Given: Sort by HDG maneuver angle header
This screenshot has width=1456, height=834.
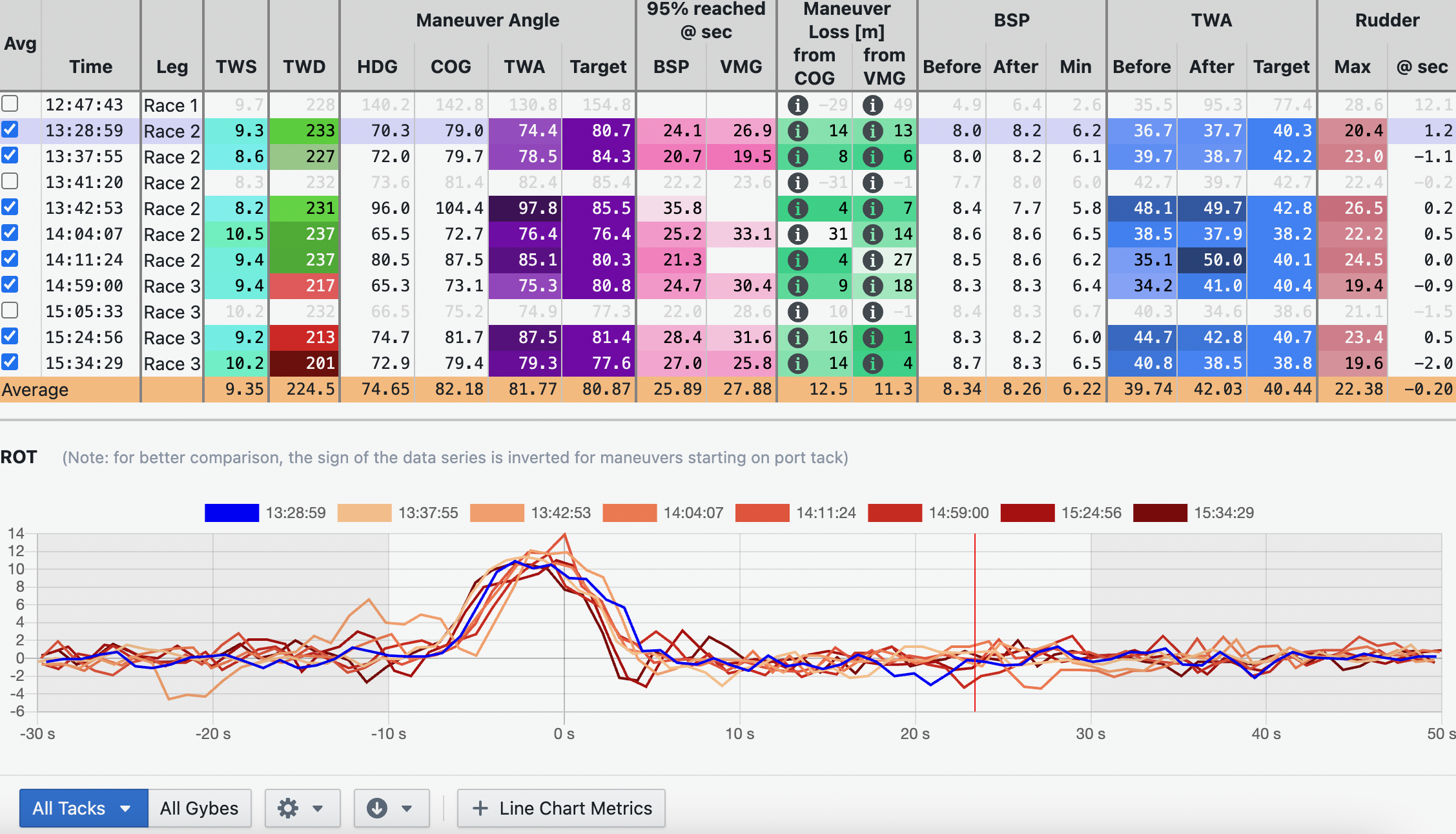Looking at the screenshot, I should click(378, 67).
